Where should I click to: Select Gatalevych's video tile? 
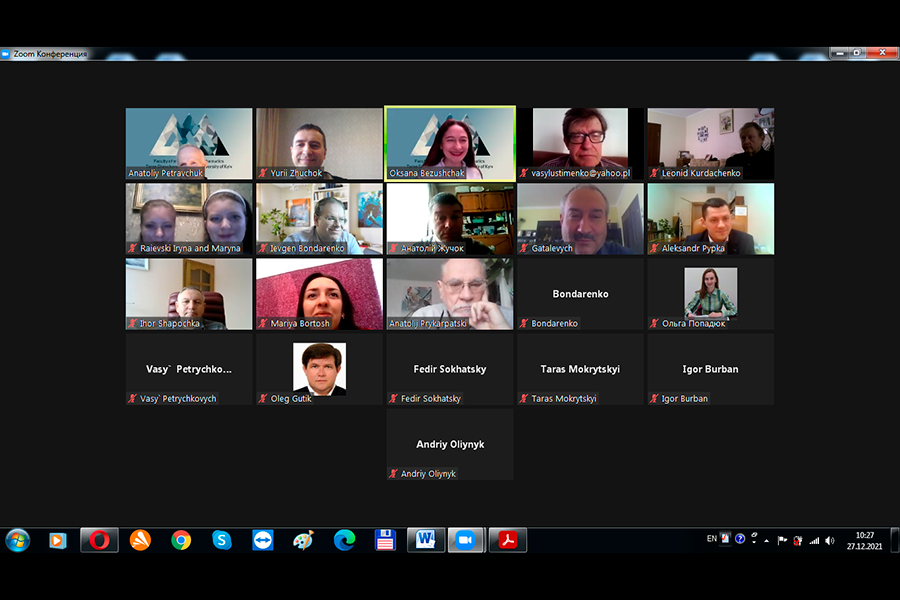pyautogui.click(x=580, y=219)
